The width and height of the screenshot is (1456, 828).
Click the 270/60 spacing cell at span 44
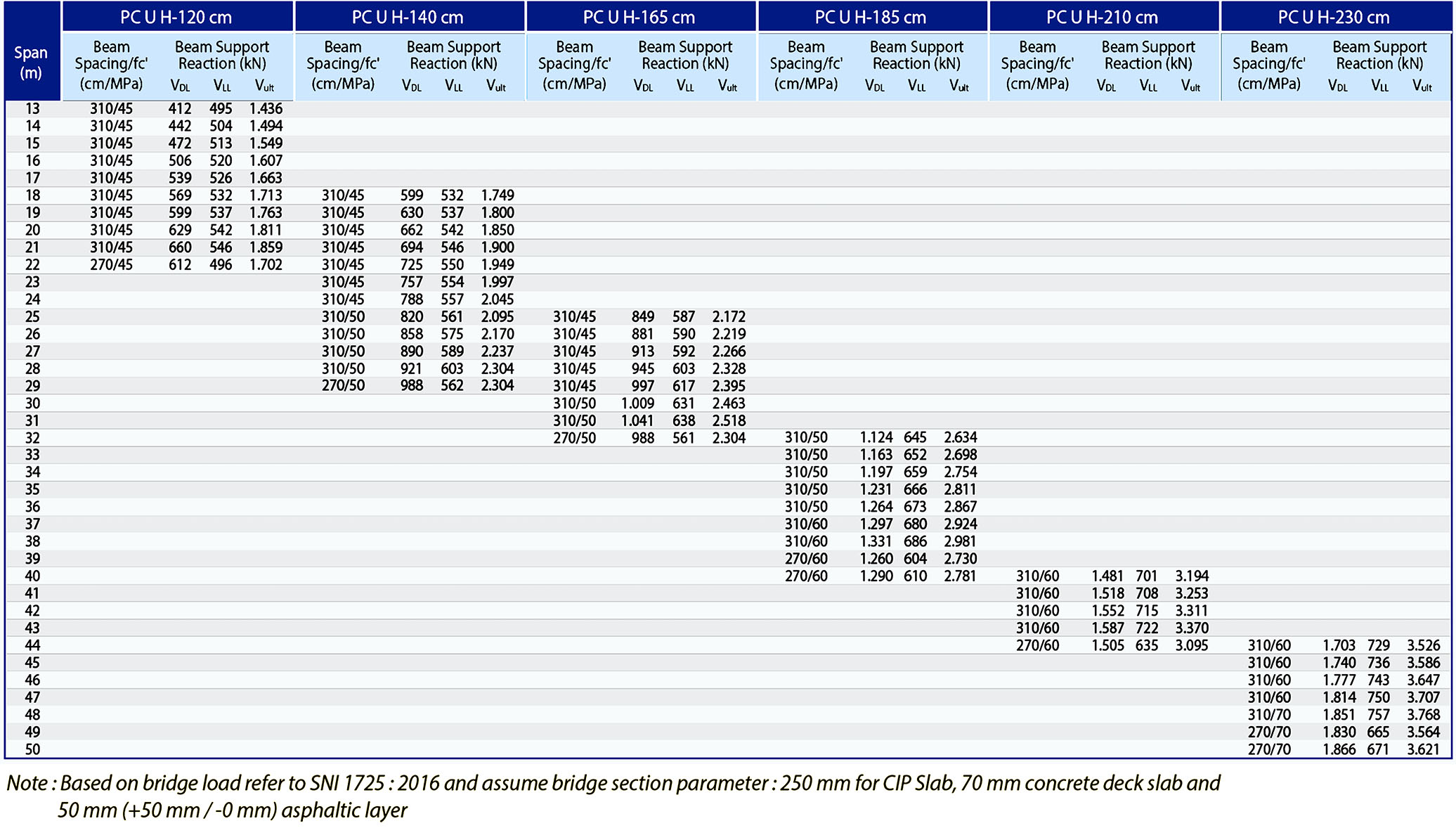click(1037, 645)
